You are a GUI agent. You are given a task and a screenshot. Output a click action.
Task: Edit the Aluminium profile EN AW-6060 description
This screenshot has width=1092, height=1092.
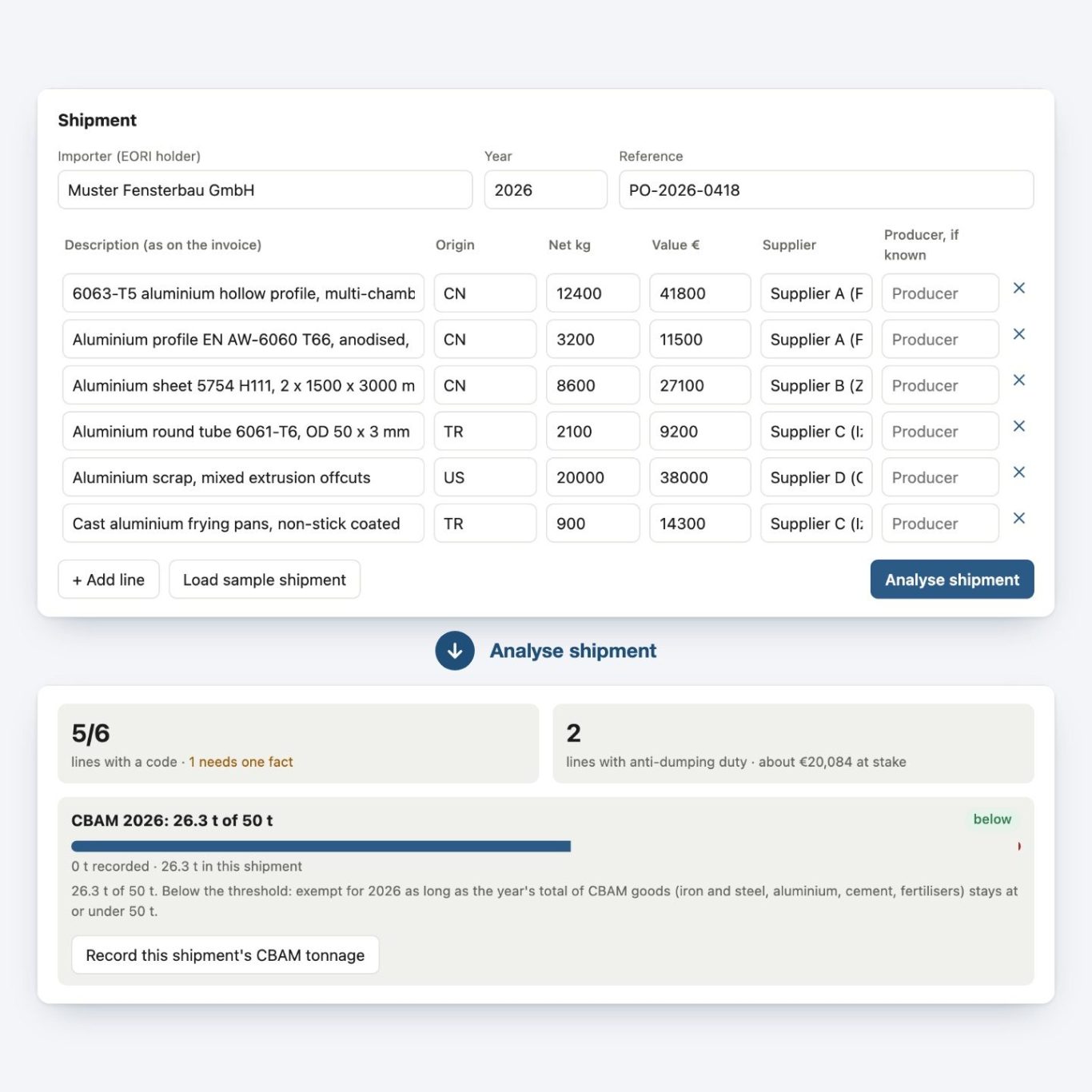[243, 340]
